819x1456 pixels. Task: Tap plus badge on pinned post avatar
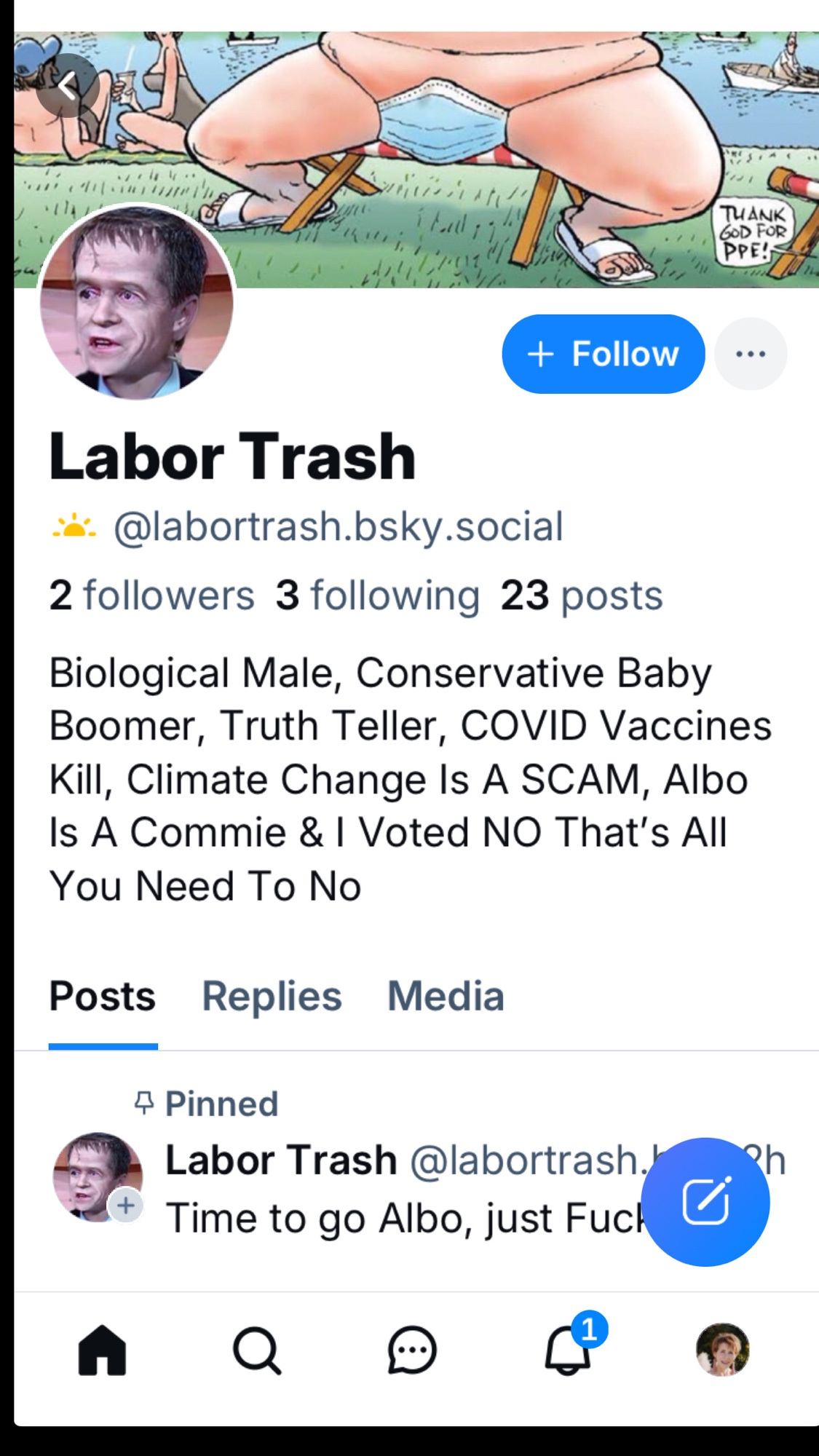point(126,1206)
